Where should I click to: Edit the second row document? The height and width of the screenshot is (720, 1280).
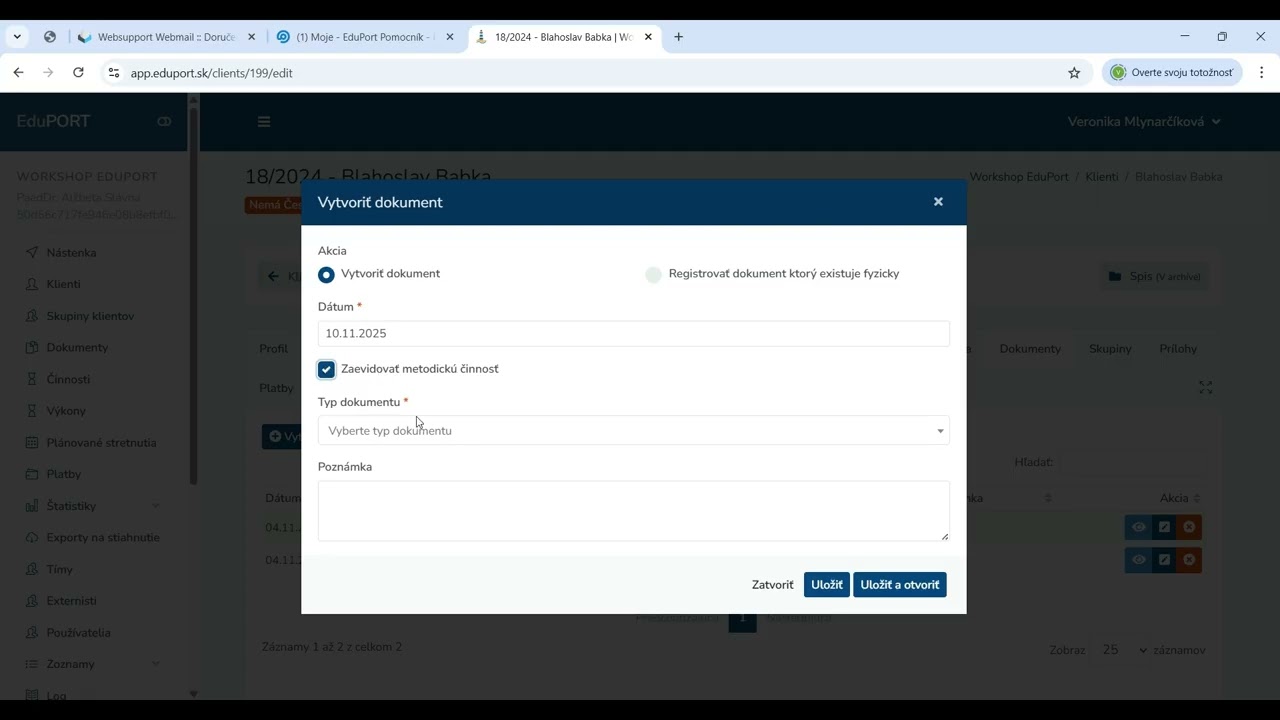pyautogui.click(x=1164, y=561)
